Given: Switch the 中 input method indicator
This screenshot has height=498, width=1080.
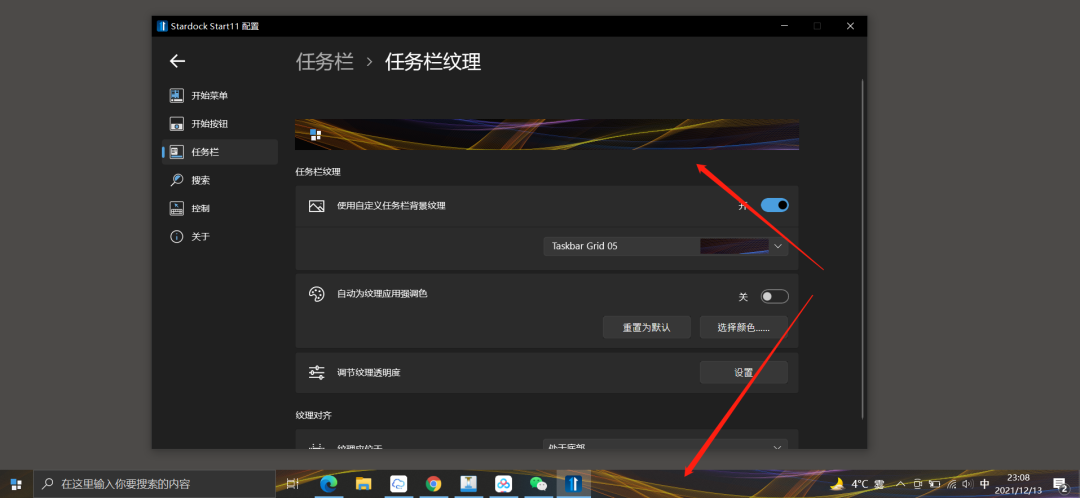Looking at the screenshot, I should tap(984, 484).
